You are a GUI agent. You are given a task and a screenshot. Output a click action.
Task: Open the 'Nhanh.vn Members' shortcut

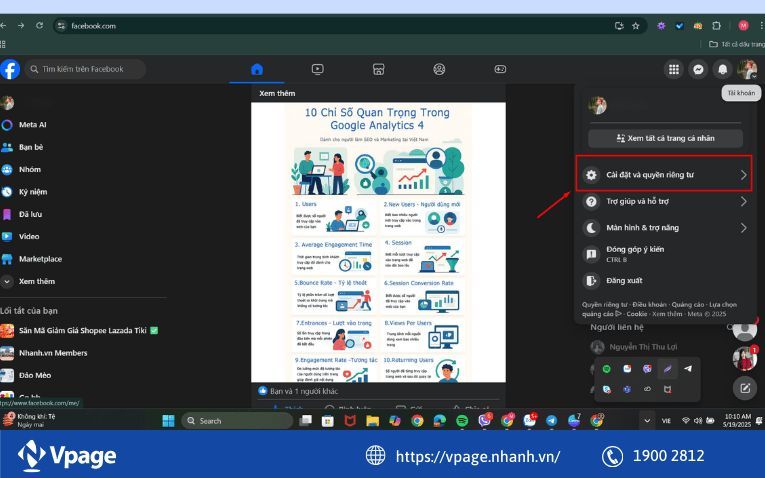pyautogui.click(x=53, y=353)
